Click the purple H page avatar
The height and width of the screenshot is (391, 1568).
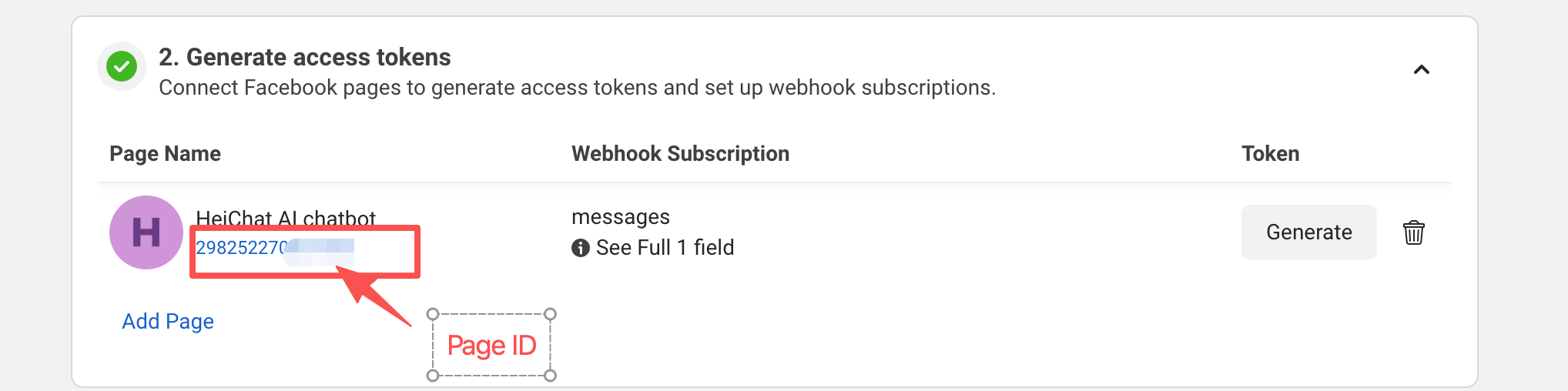click(x=146, y=232)
